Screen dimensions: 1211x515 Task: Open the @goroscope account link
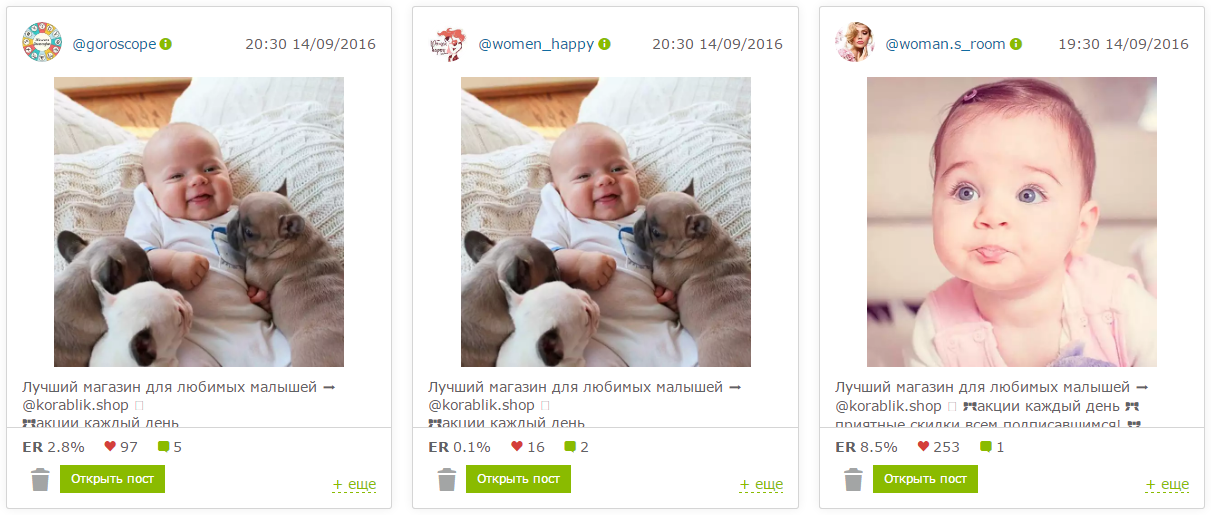point(114,44)
